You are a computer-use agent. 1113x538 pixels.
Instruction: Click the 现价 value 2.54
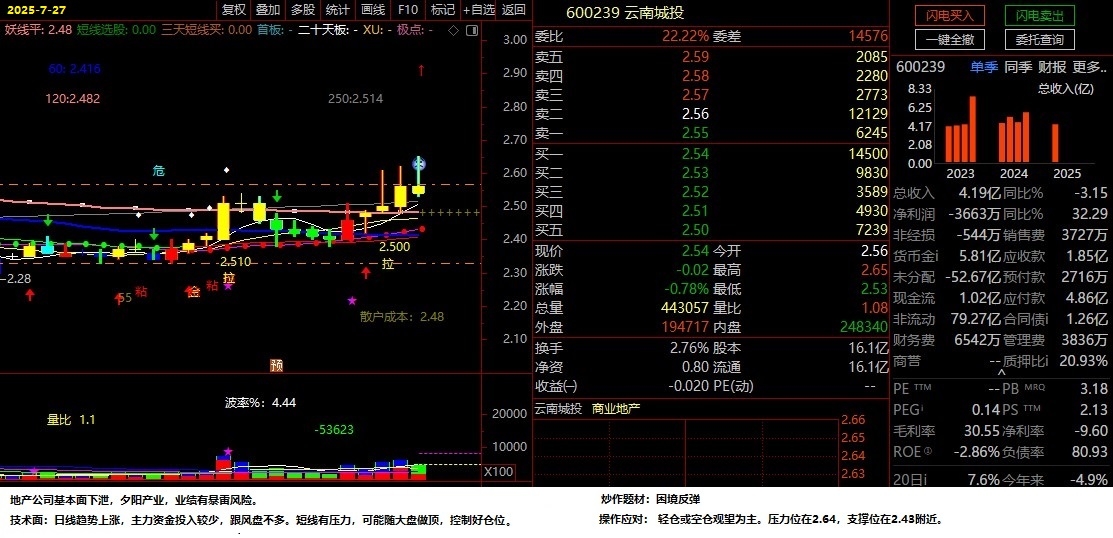point(696,251)
